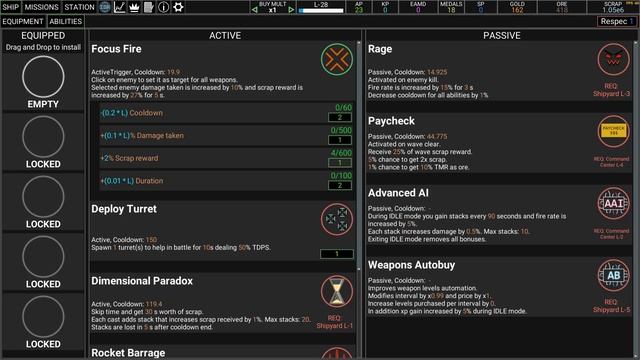
Task: Open the STATION tab
Action: [79, 7]
